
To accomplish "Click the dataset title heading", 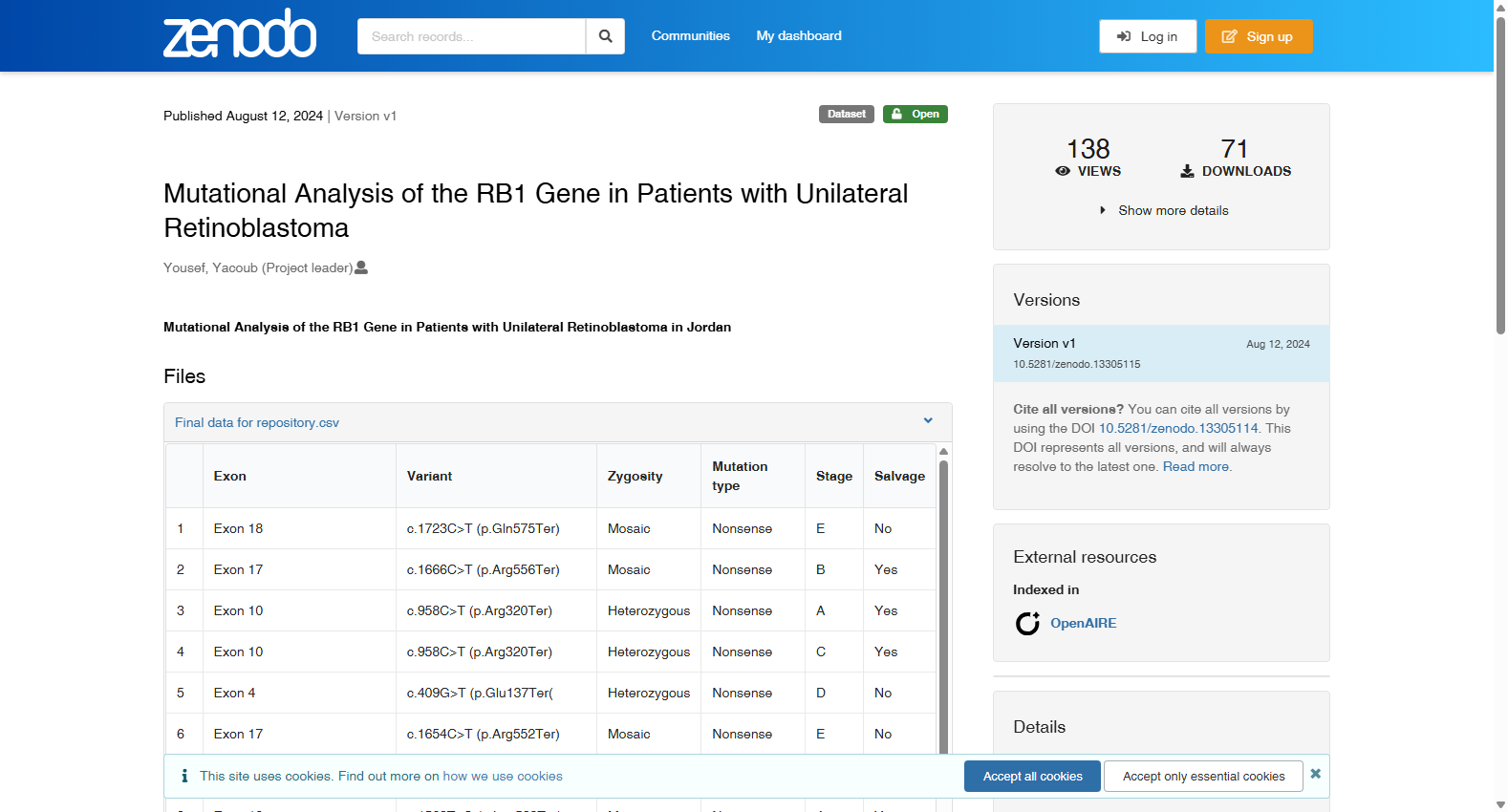I will coord(536,210).
